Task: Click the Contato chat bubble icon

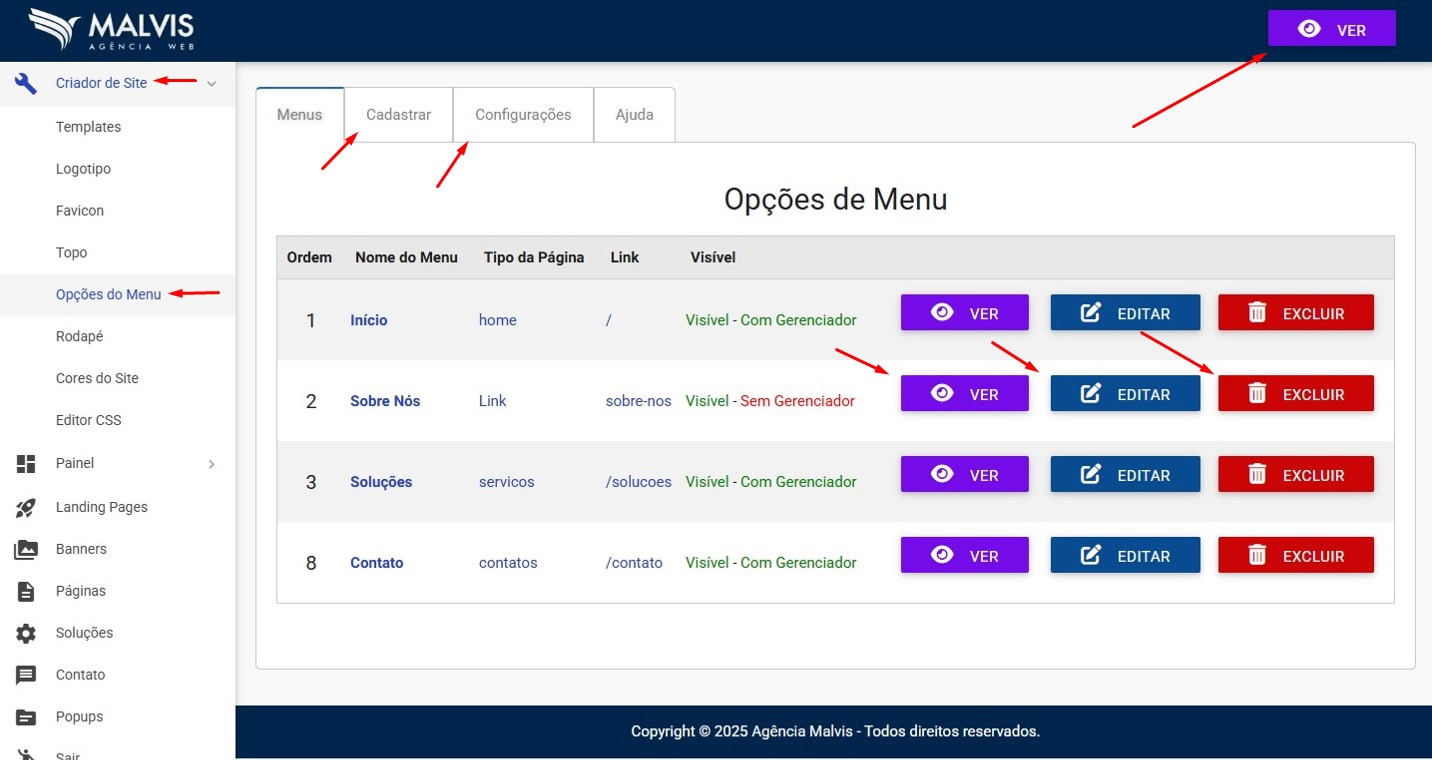Action: click(x=26, y=675)
